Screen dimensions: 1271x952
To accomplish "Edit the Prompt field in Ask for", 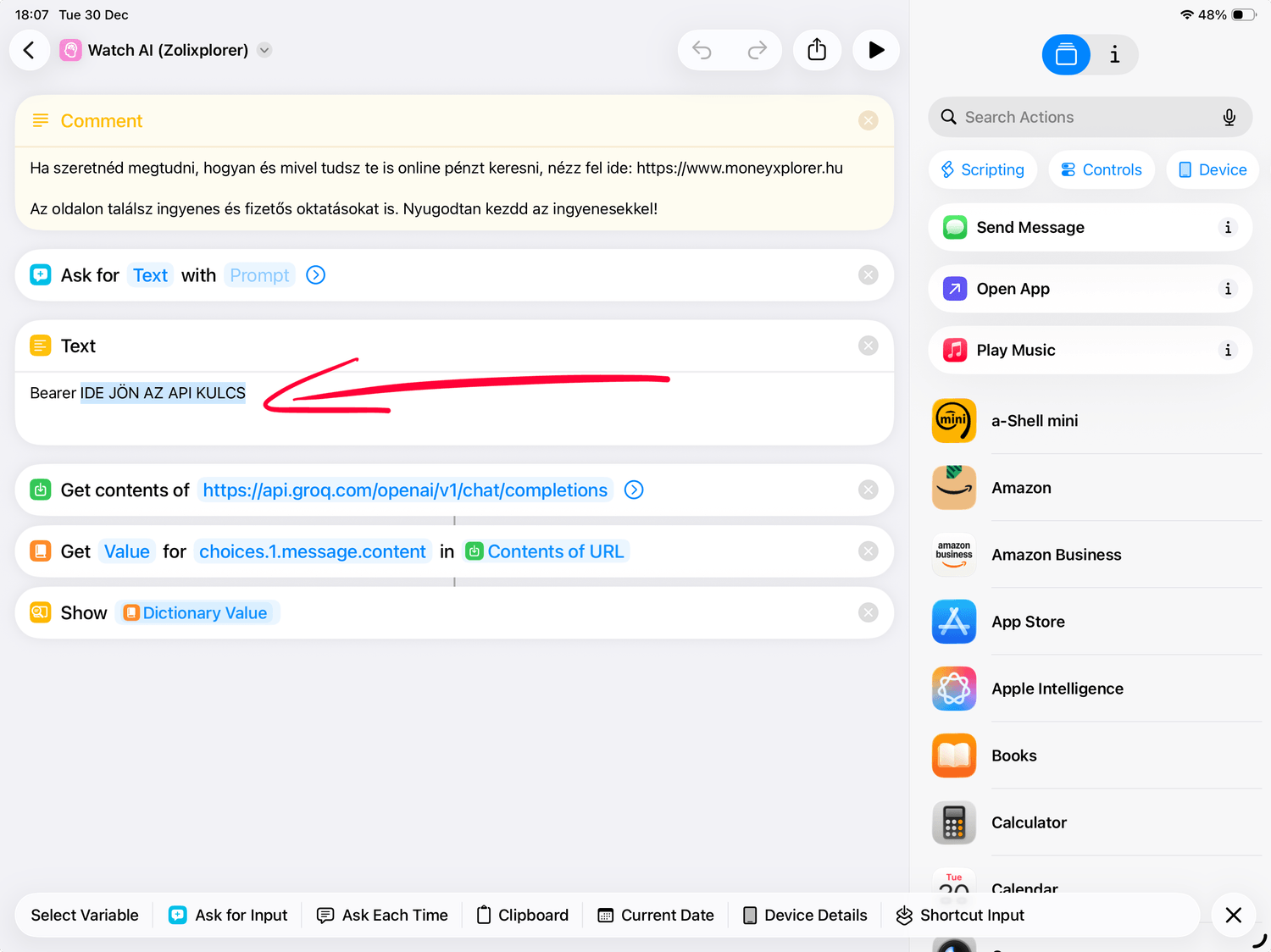I will tap(259, 275).
